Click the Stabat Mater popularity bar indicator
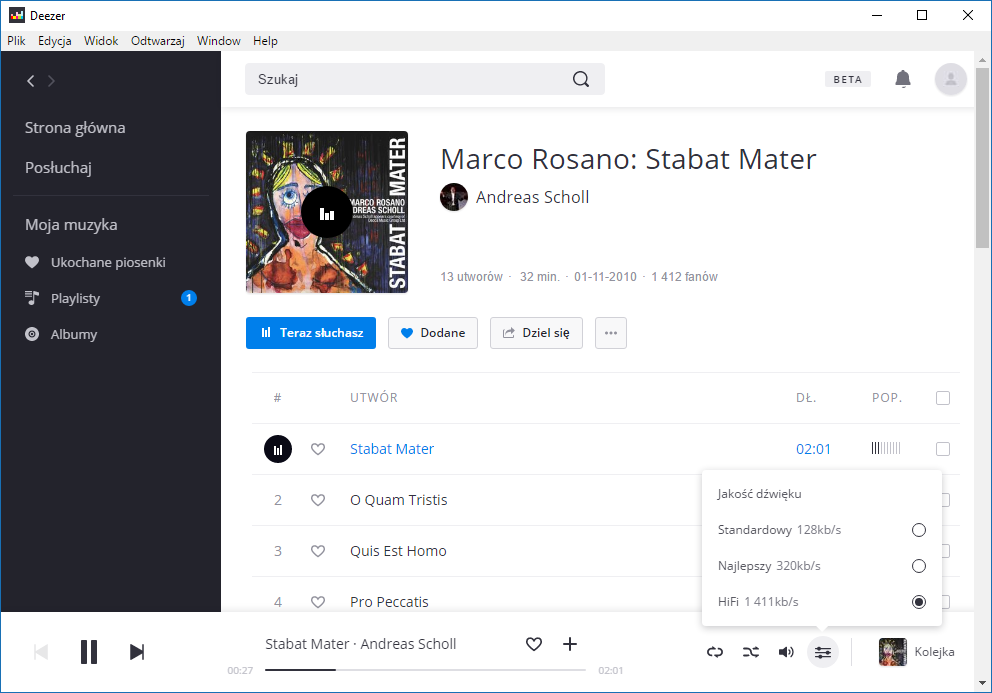The image size is (992, 693). point(886,449)
